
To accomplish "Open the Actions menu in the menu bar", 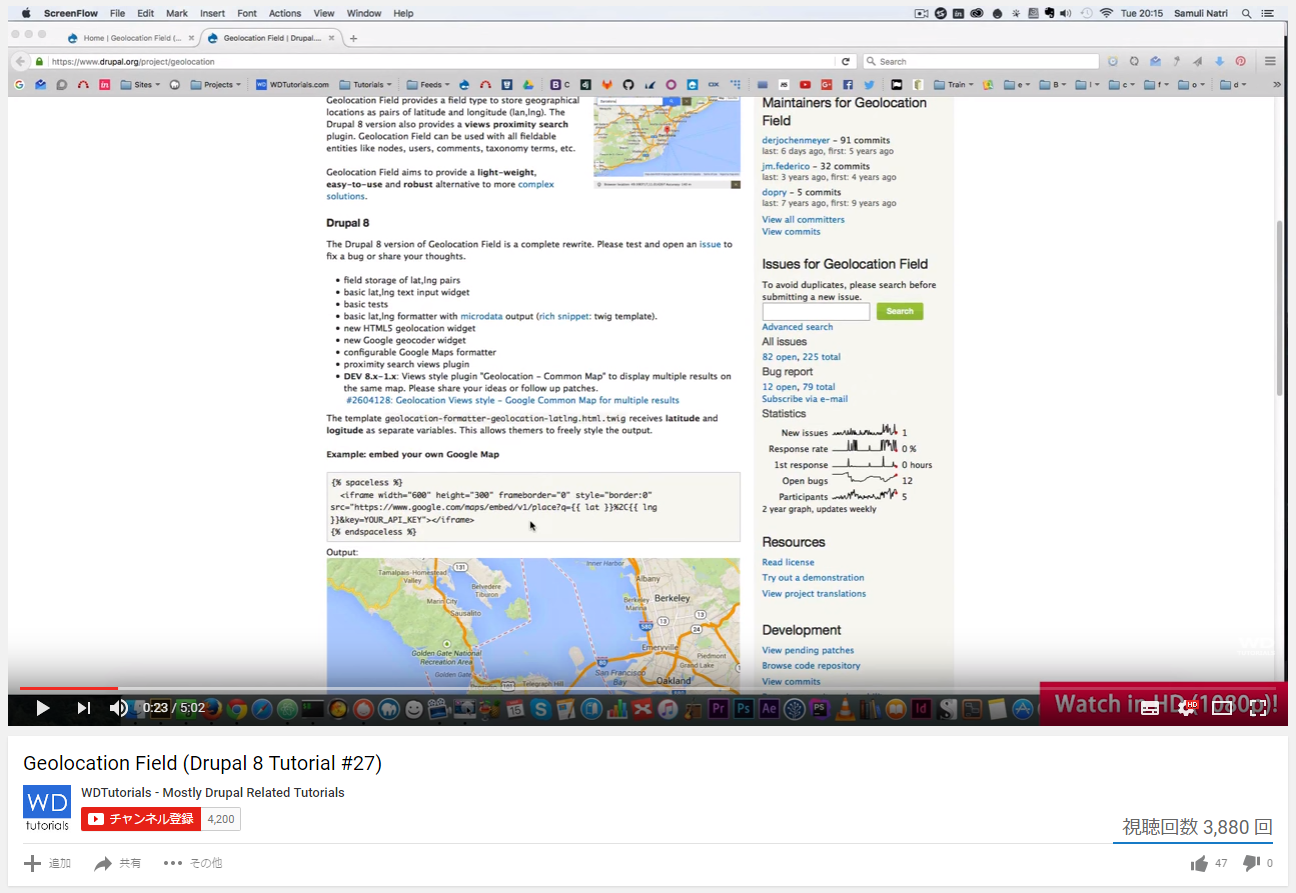I will pos(285,13).
